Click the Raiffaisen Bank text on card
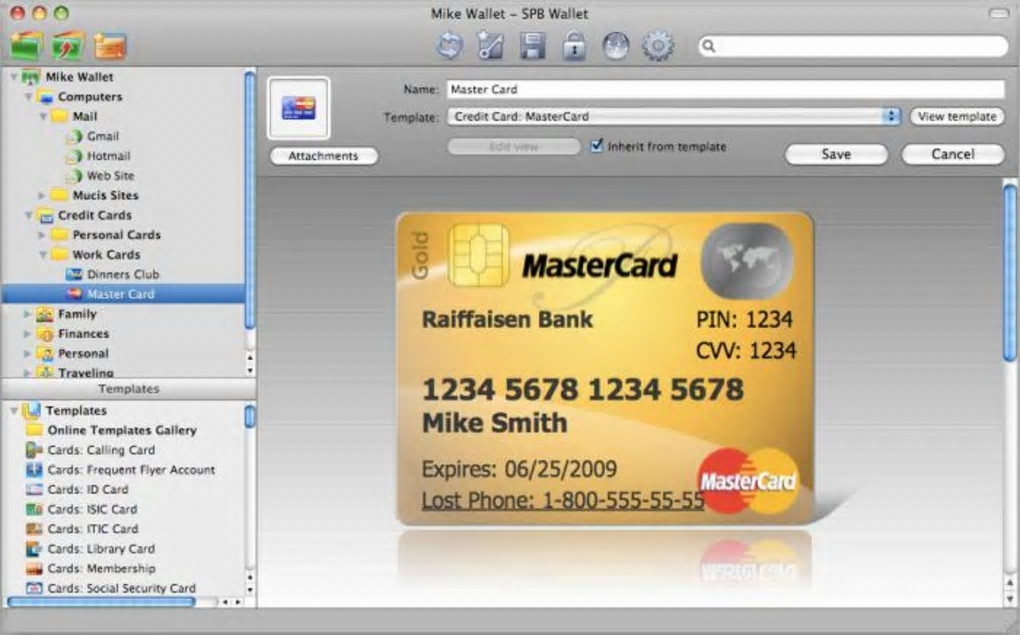Viewport: 1020px width, 635px height. point(507,319)
